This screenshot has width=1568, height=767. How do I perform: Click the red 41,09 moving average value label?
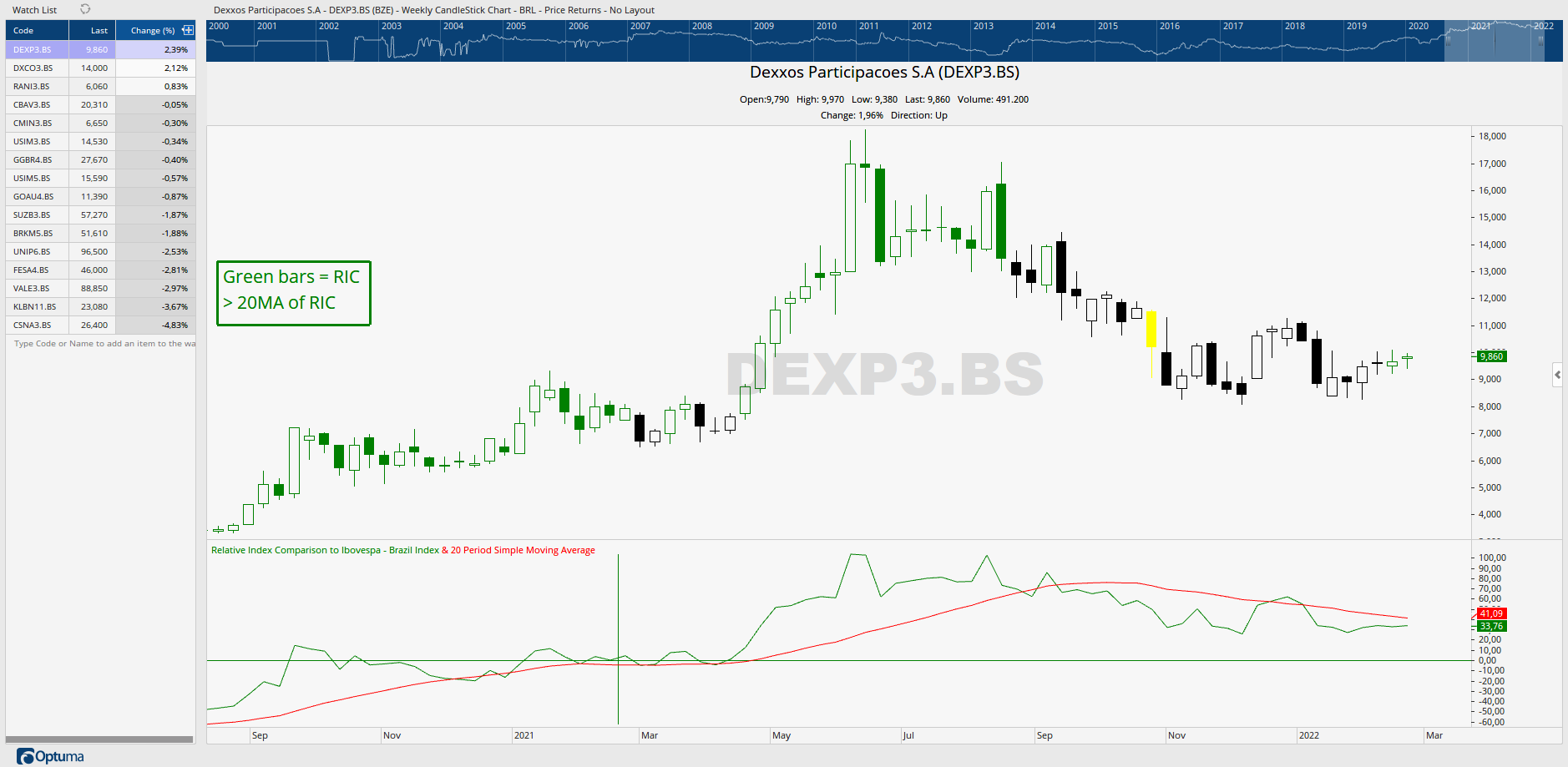click(x=1491, y=613)
